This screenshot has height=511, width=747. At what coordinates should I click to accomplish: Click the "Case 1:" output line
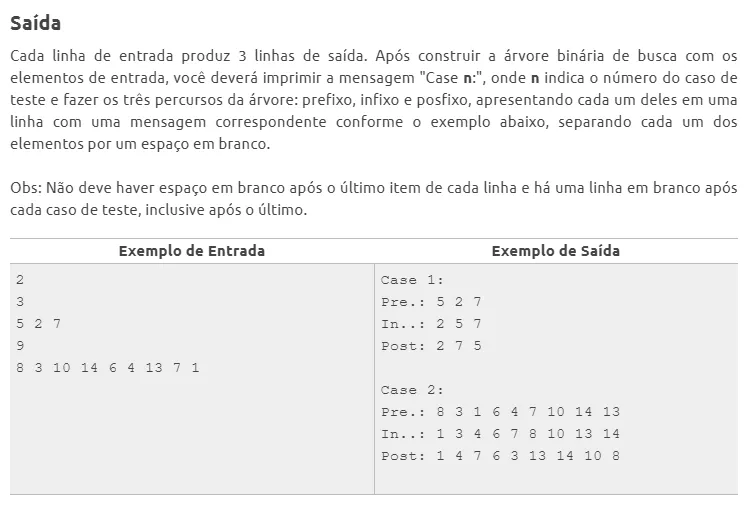click(x=412, y=280)
